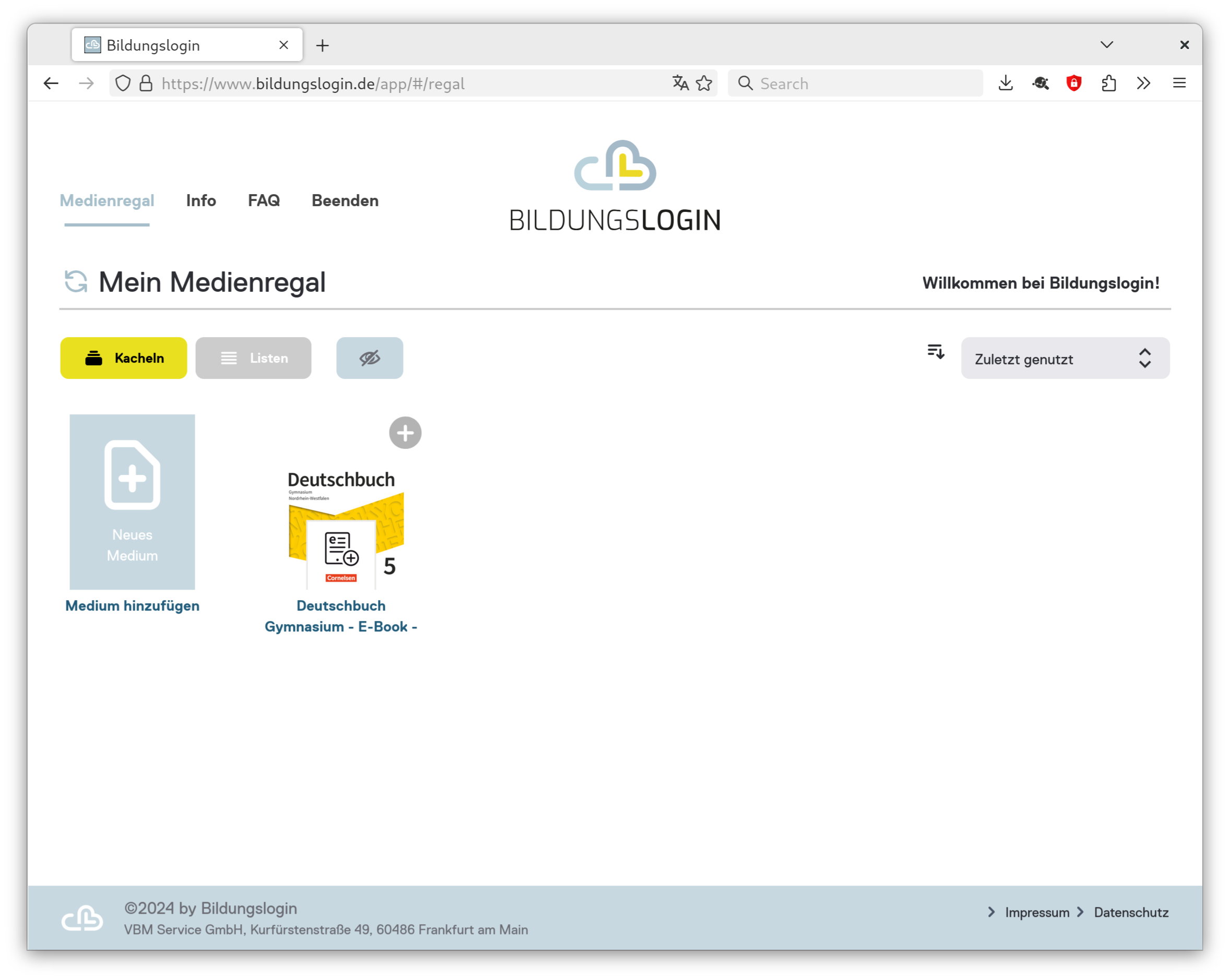1229x980 pixels.
Task: Click the refresh icon beside Mein Medienregal
Action: coord(76,281)
